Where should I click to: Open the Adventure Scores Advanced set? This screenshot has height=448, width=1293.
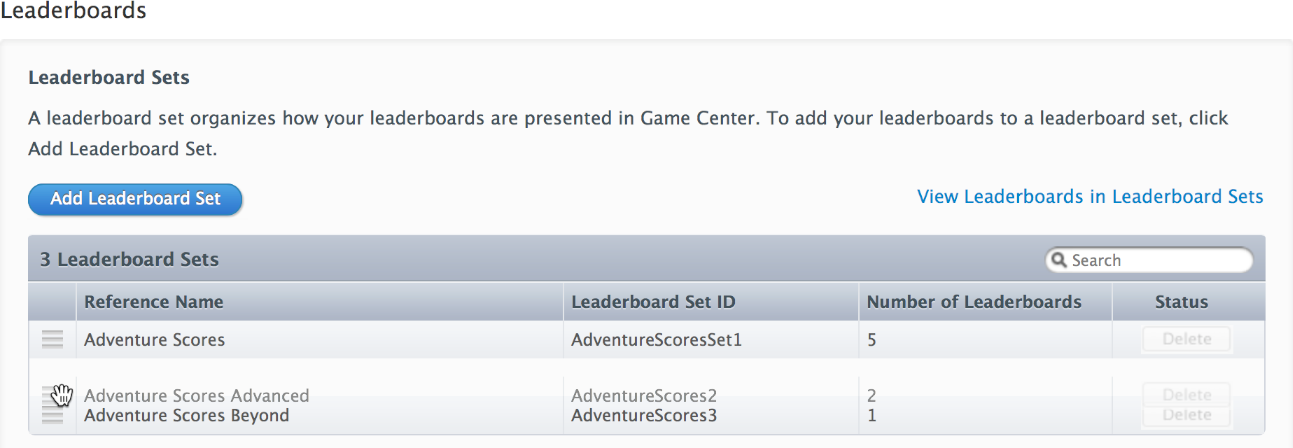[x=196, y=395]
